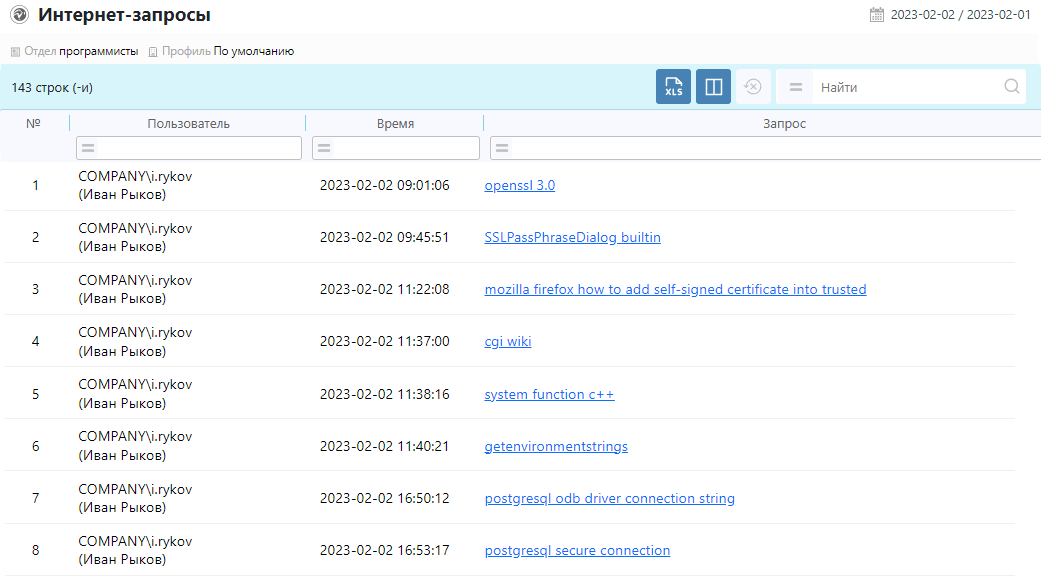The image size is (1044, 588).
Task: Sort by the Пользователь column header
Action: (x=188, y=124)
